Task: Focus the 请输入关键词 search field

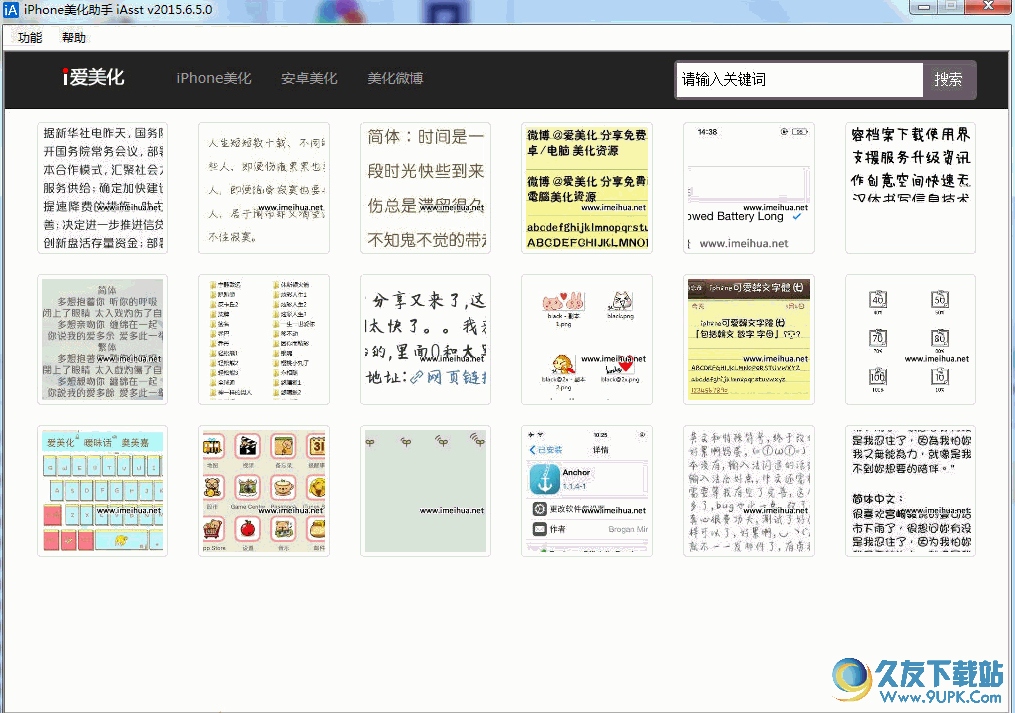Action: (x=799, y=80)
